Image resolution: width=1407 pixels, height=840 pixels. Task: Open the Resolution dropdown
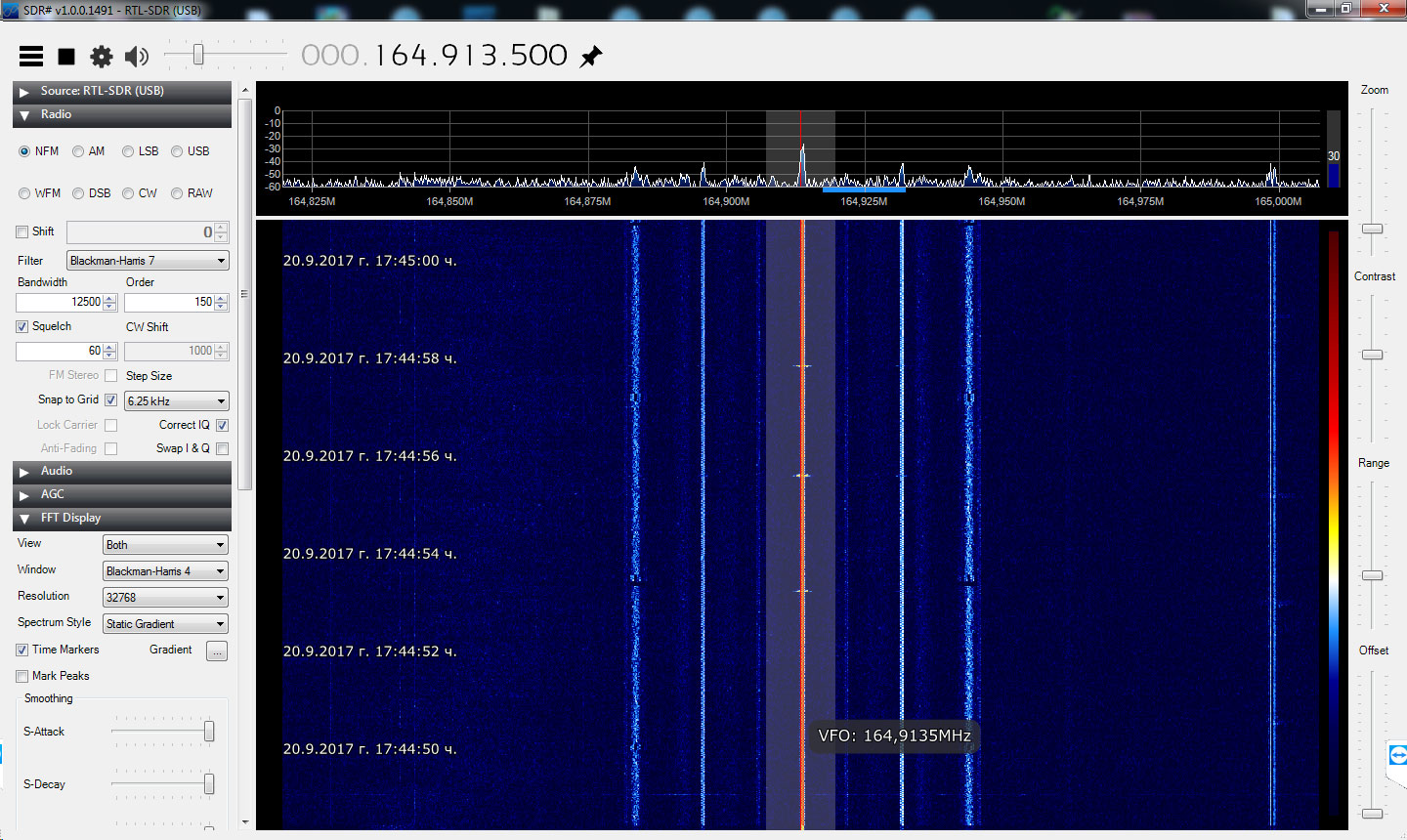pyautogui.click(x=165, y=598)
